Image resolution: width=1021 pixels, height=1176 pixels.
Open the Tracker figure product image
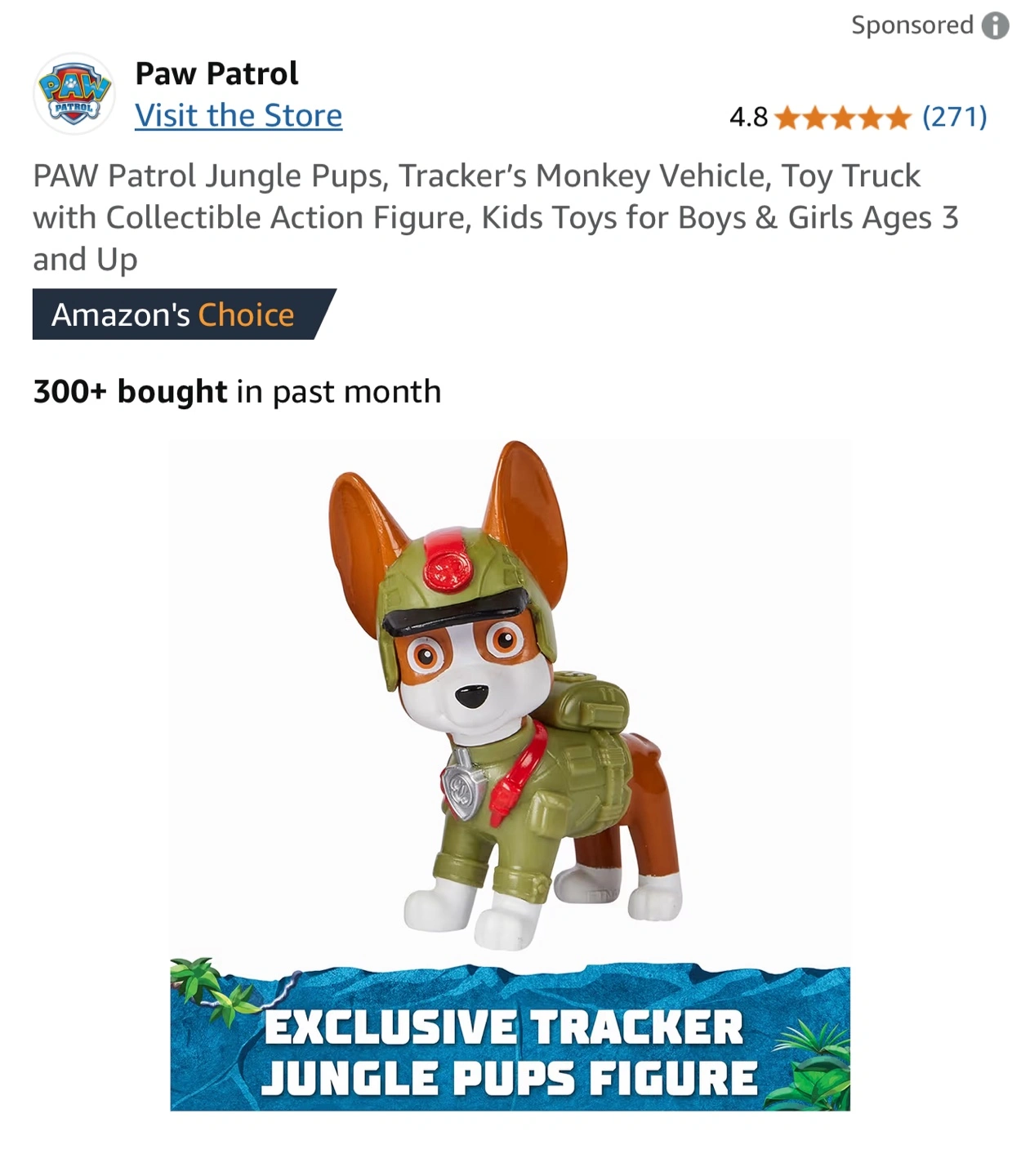pos(510,776)
